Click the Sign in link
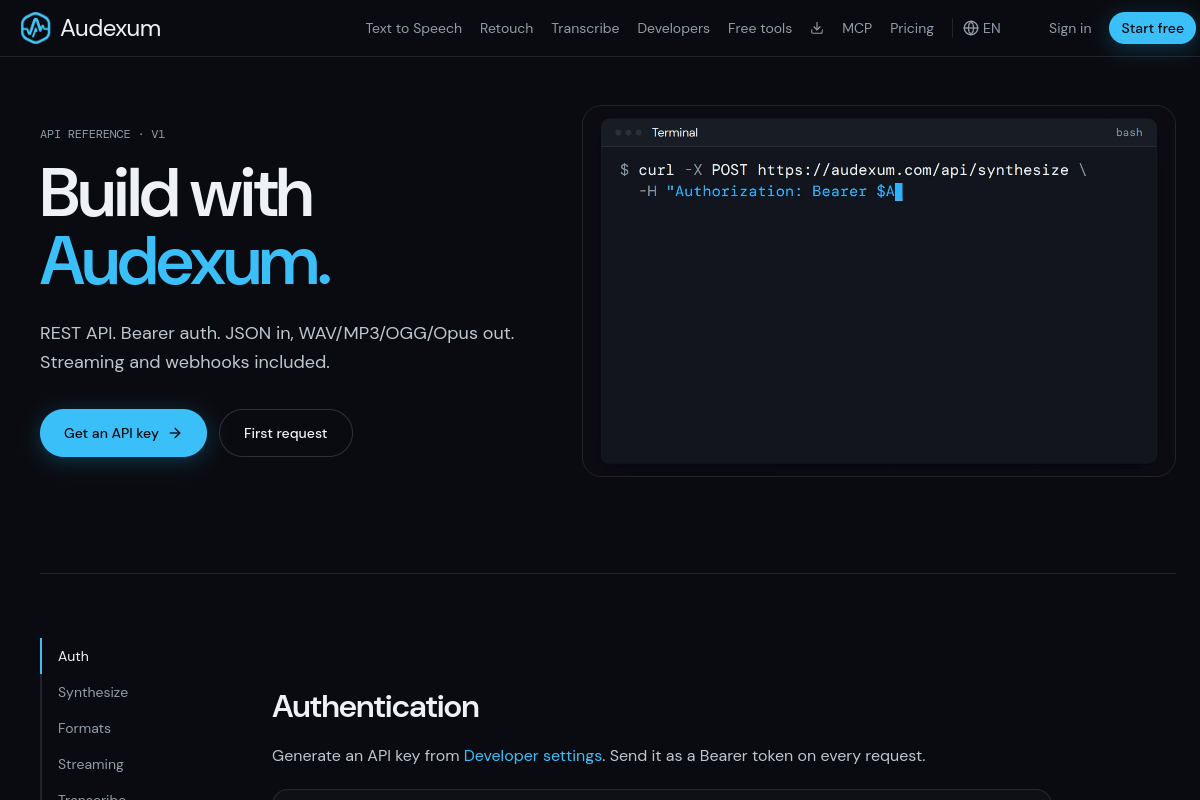This screenshot has width=1200, height=800. point(1070,28)
